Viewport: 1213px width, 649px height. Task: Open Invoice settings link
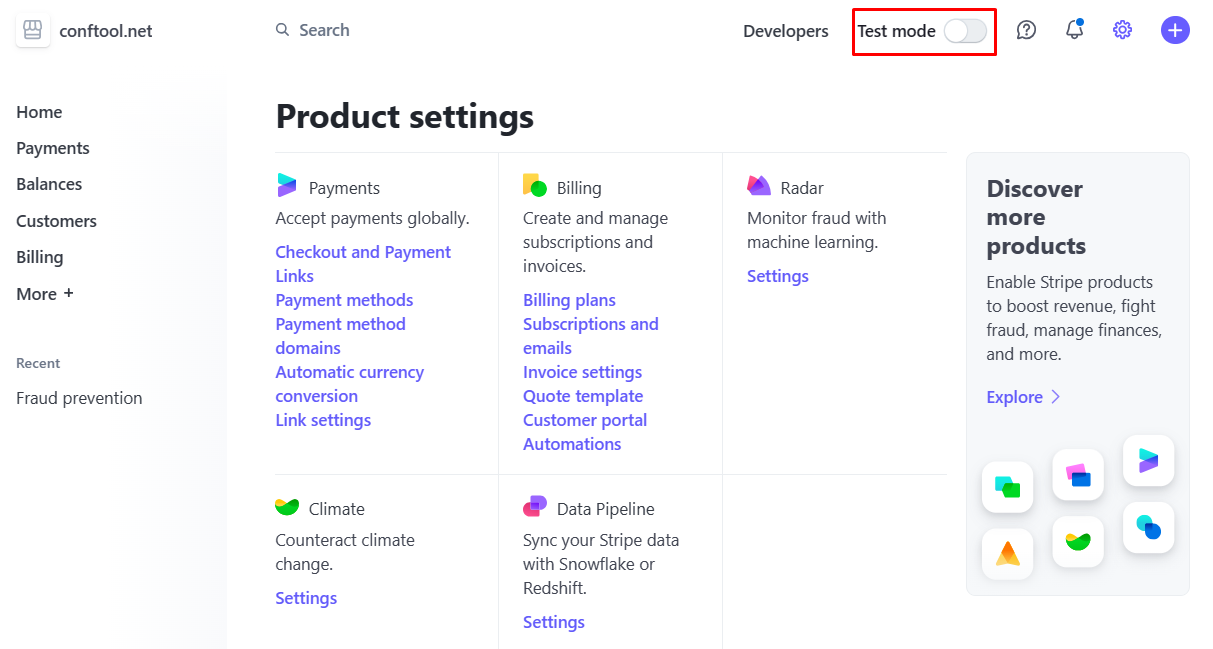[x=582, y=372]
